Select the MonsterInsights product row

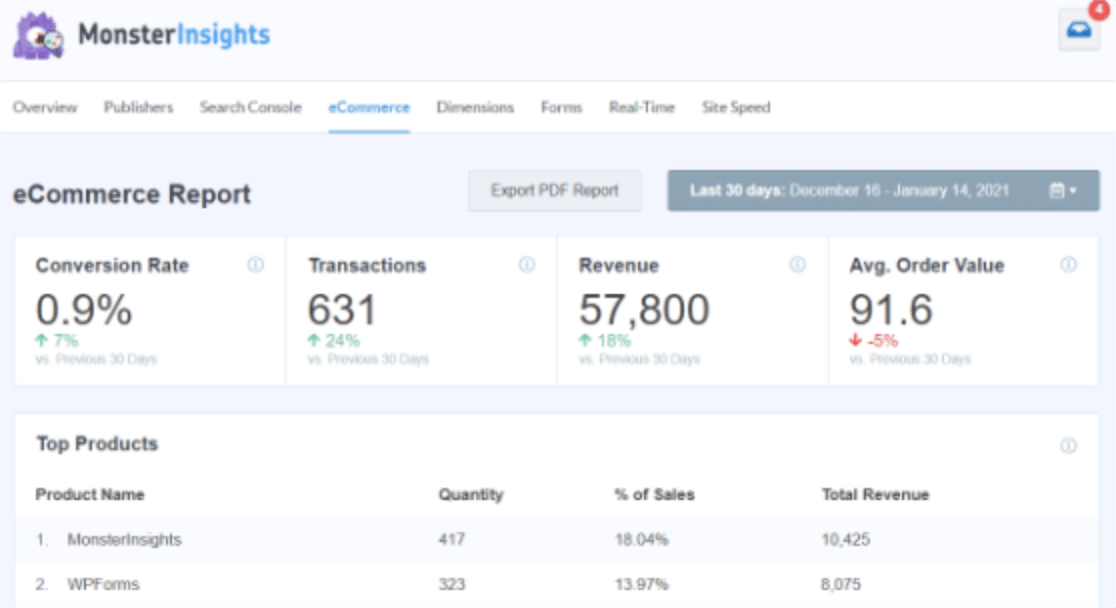click(124, 540)
